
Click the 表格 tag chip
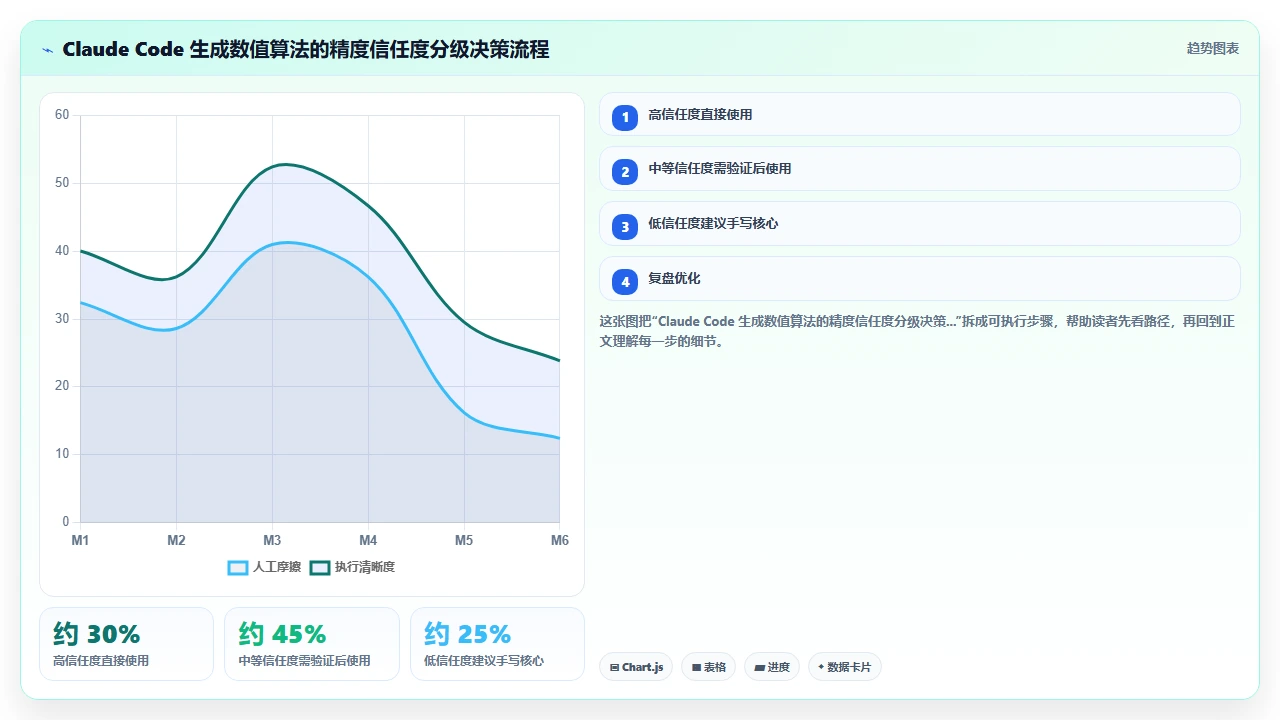[709, 667]
